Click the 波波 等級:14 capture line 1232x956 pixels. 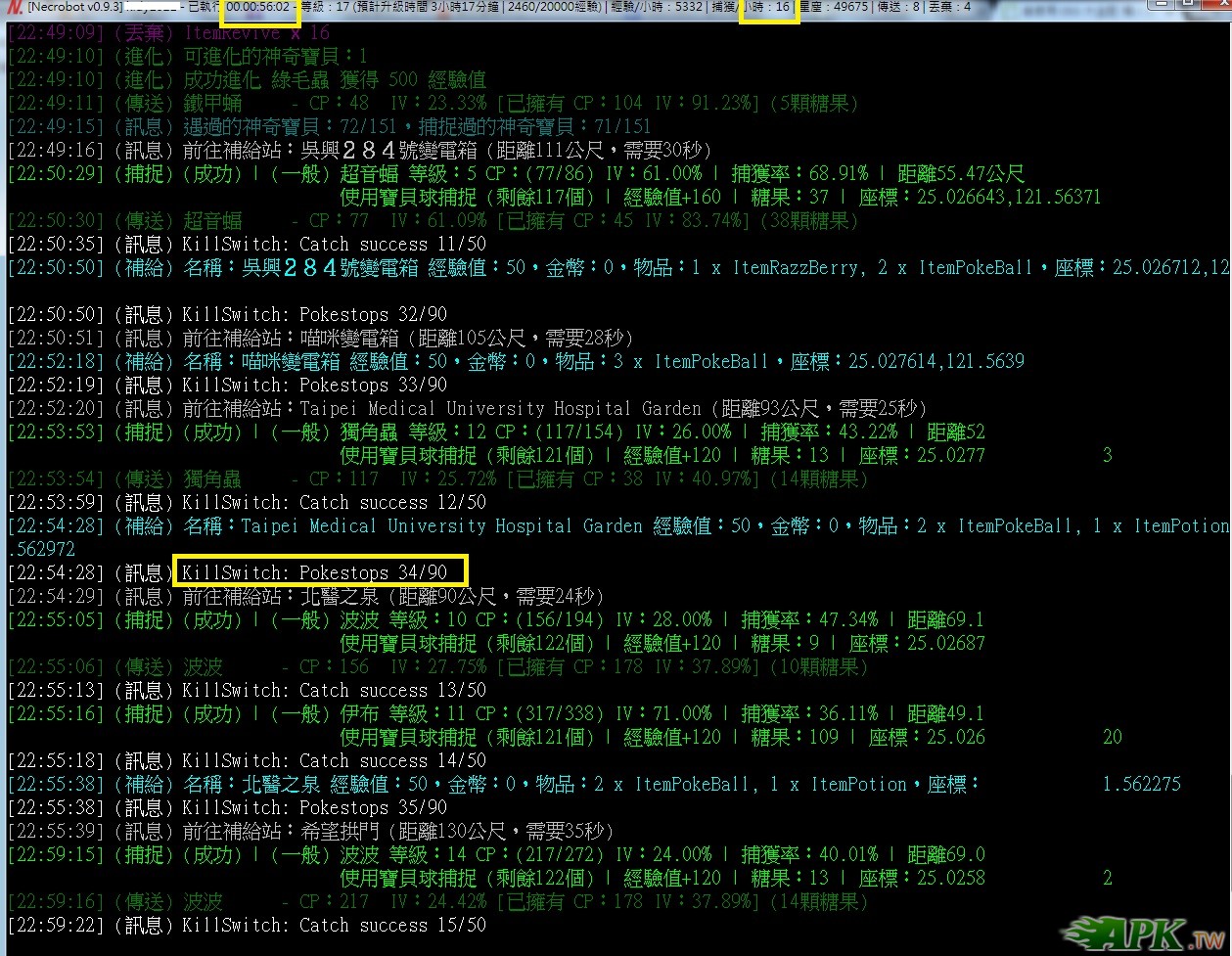click(496, 855)
